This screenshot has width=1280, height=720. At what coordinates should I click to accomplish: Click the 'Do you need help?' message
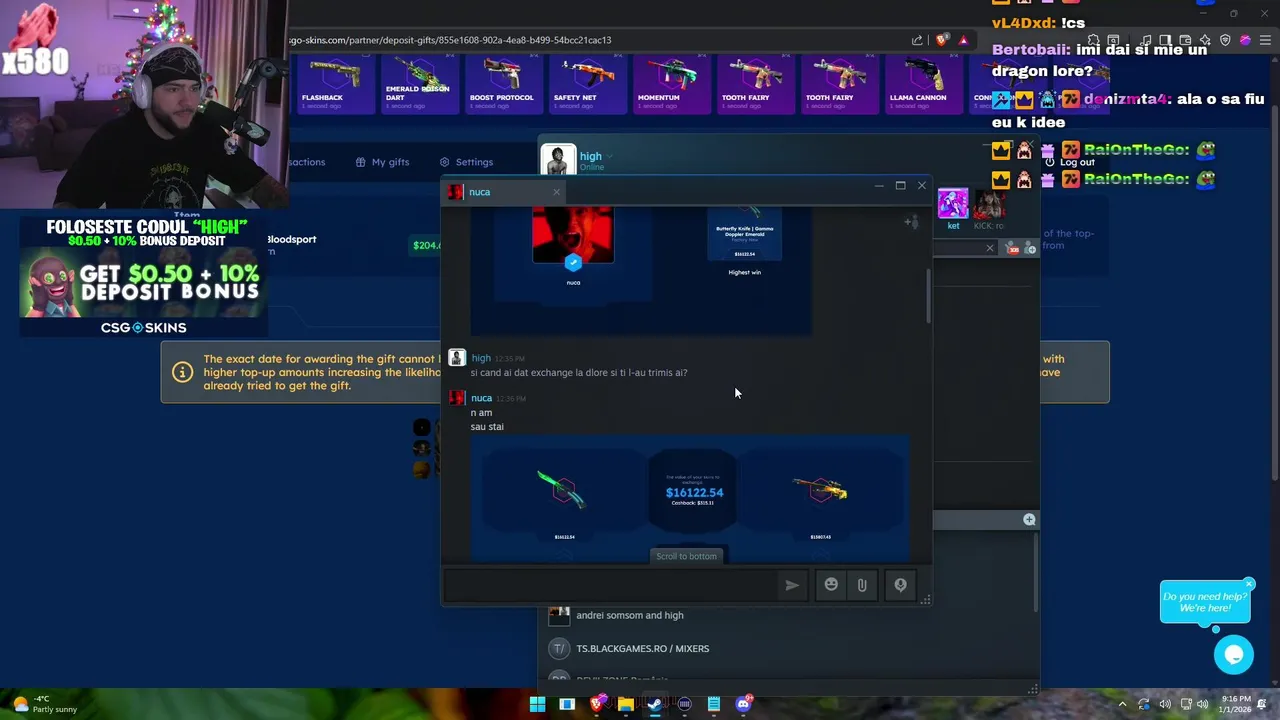click(x=1205, y=602)
